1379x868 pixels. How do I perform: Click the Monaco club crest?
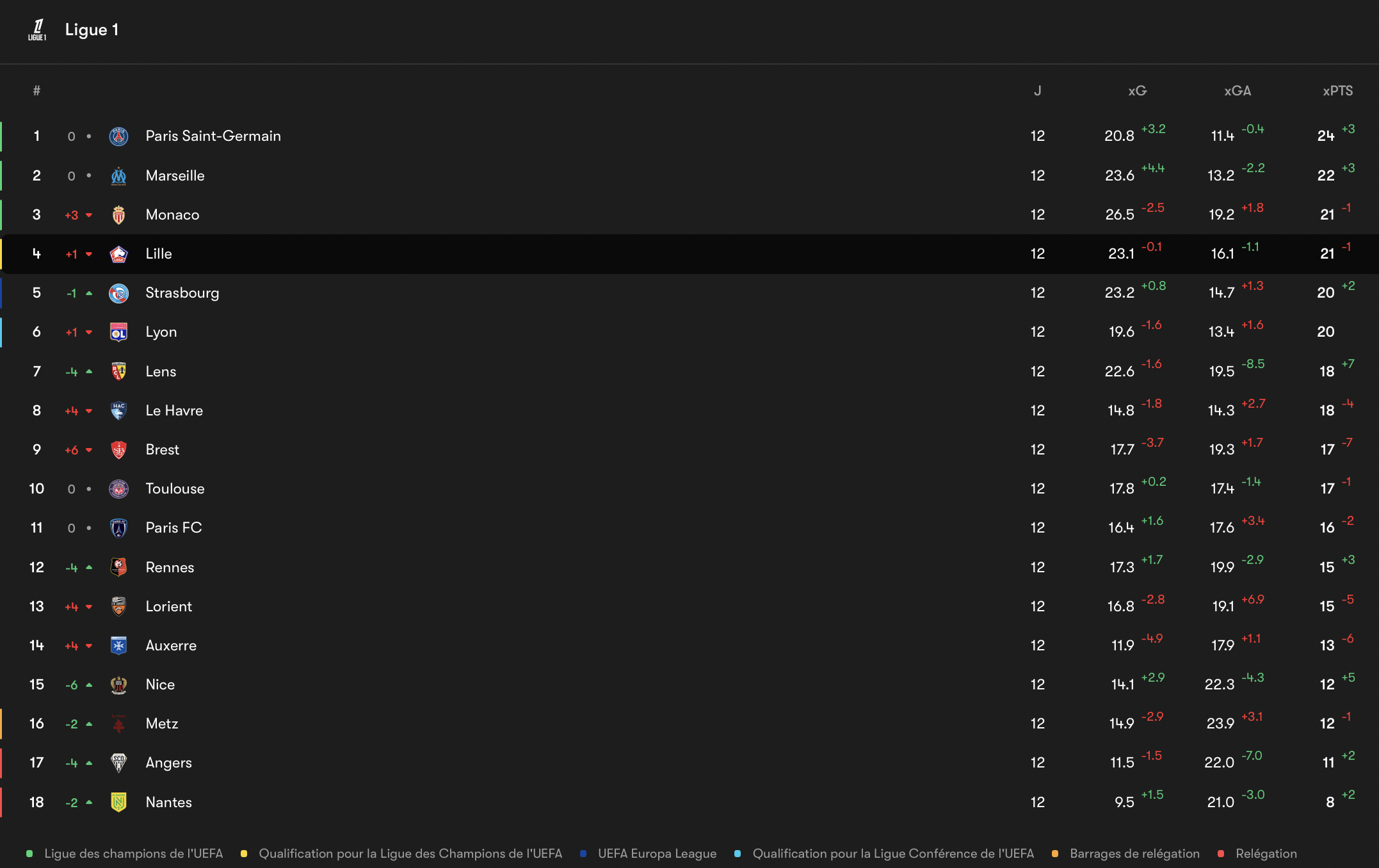(118, 215)
